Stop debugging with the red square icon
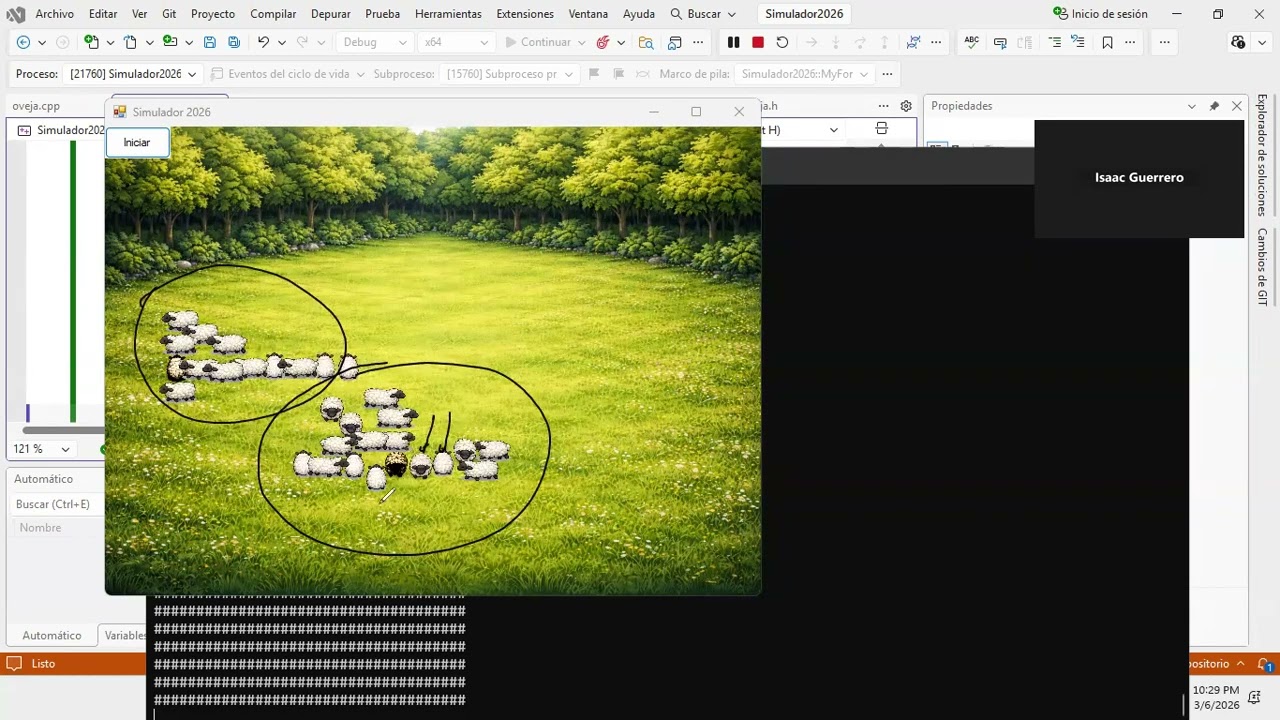 click(758, 42)
